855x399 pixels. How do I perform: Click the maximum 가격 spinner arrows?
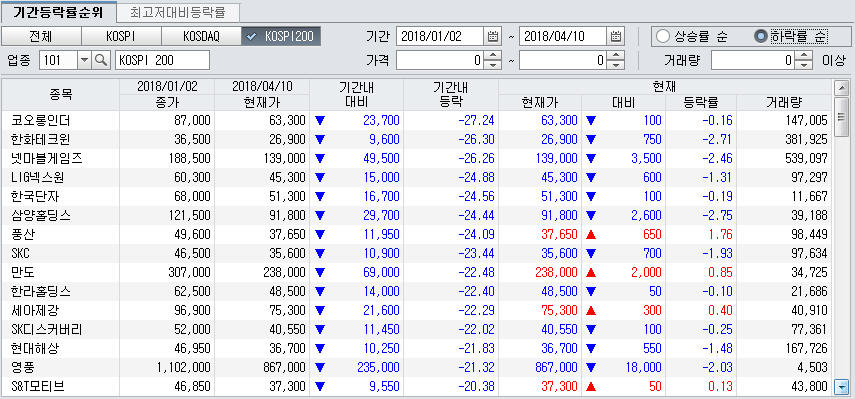pos(616,60)
